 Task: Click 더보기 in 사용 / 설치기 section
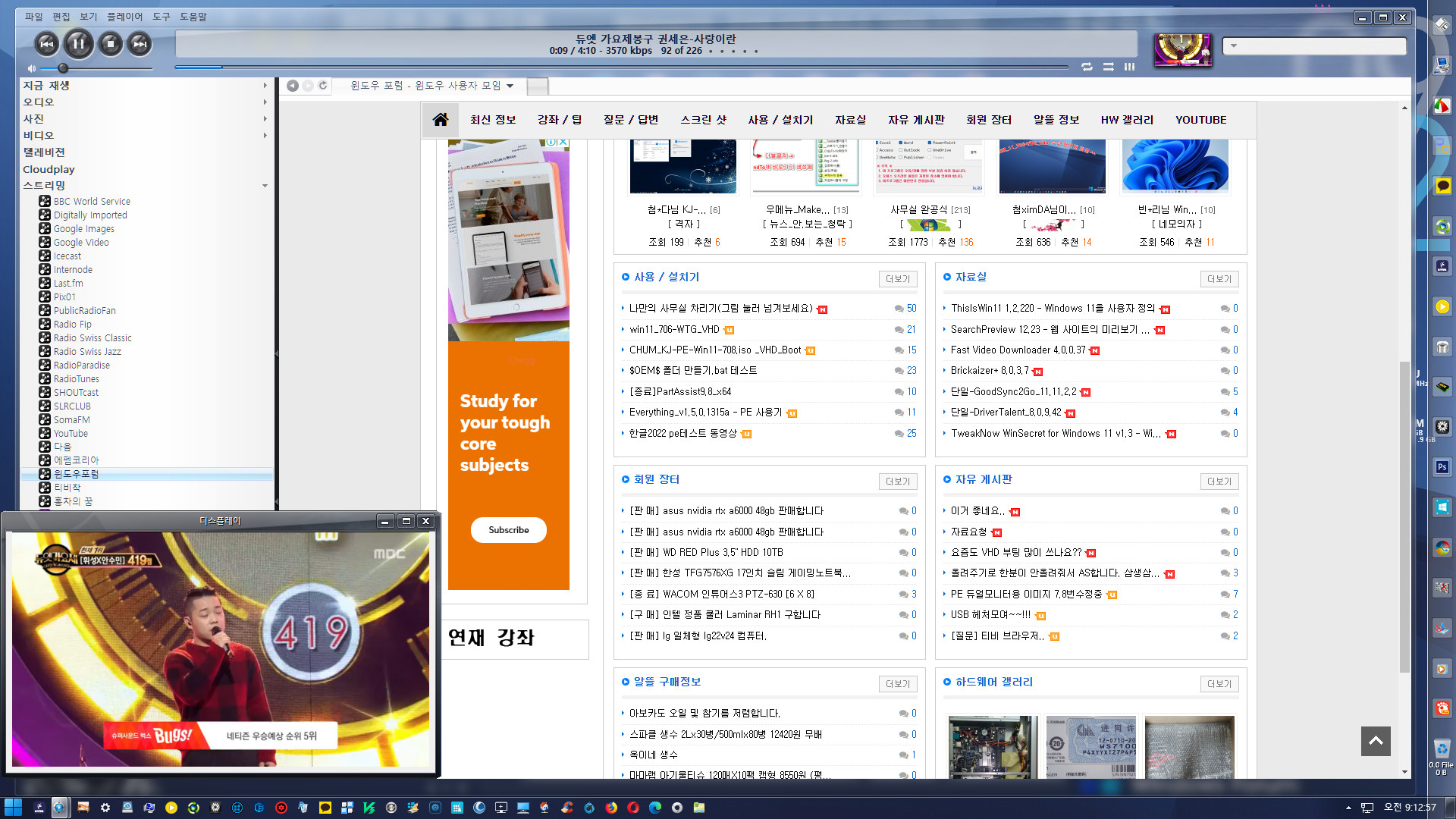point(898,279)
